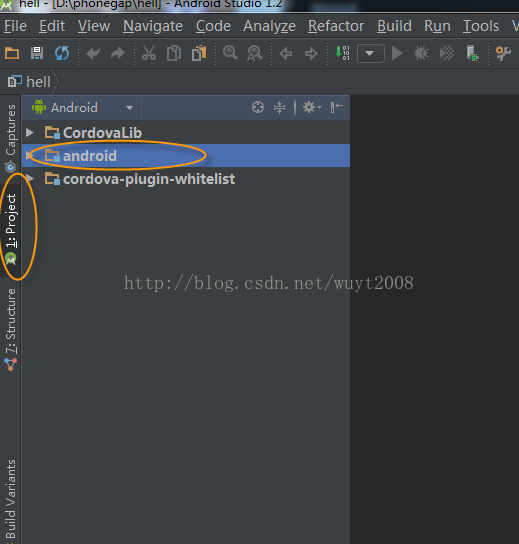
Task: Toggle the 7: Structure side tab
Action: [x=10, y=330]
